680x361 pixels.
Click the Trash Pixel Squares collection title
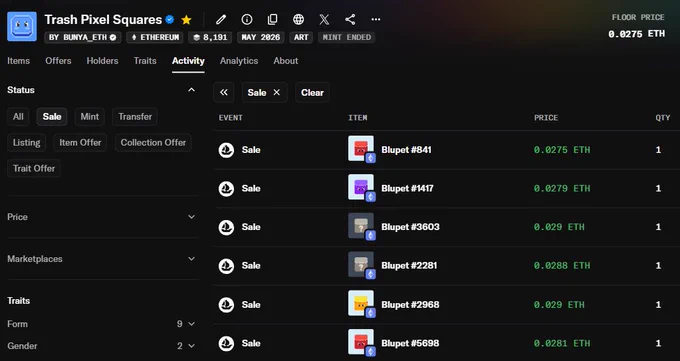(103, 20)
